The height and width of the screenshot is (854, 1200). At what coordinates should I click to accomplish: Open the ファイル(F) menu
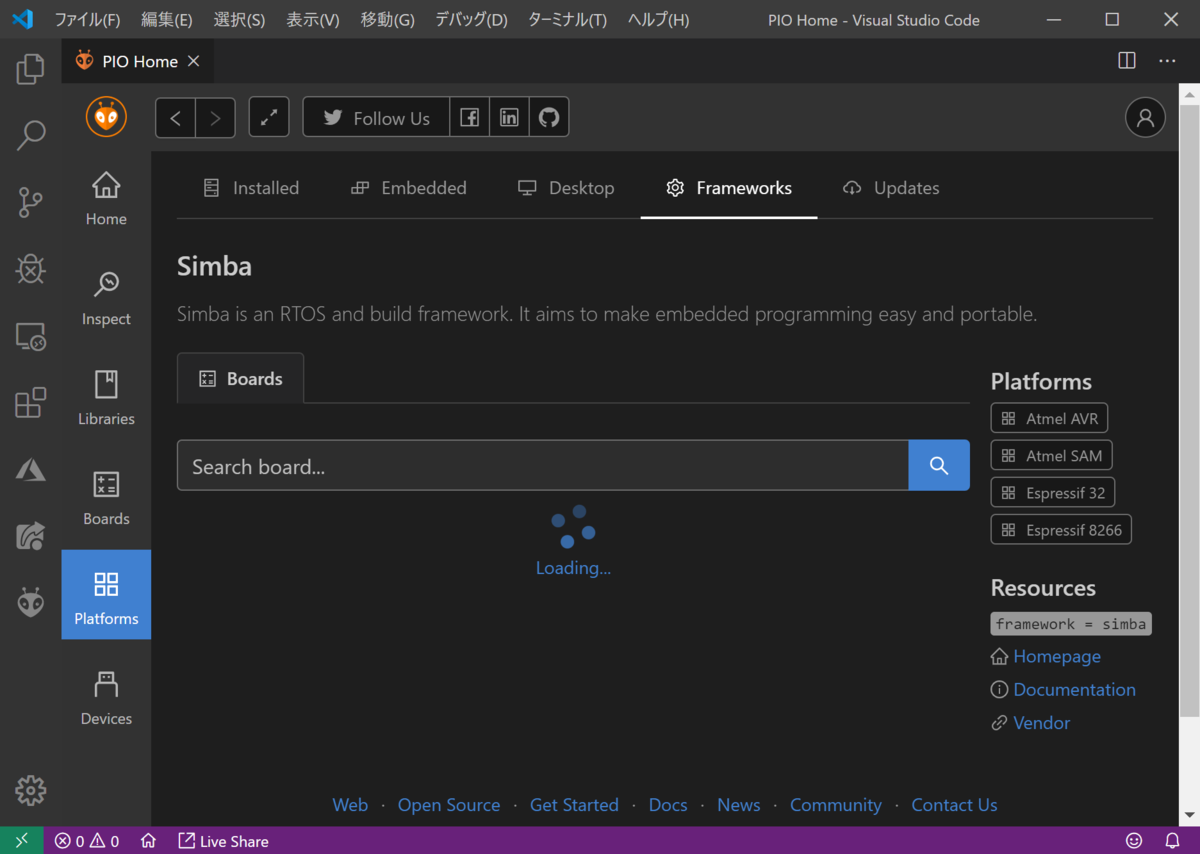point(87,20)
